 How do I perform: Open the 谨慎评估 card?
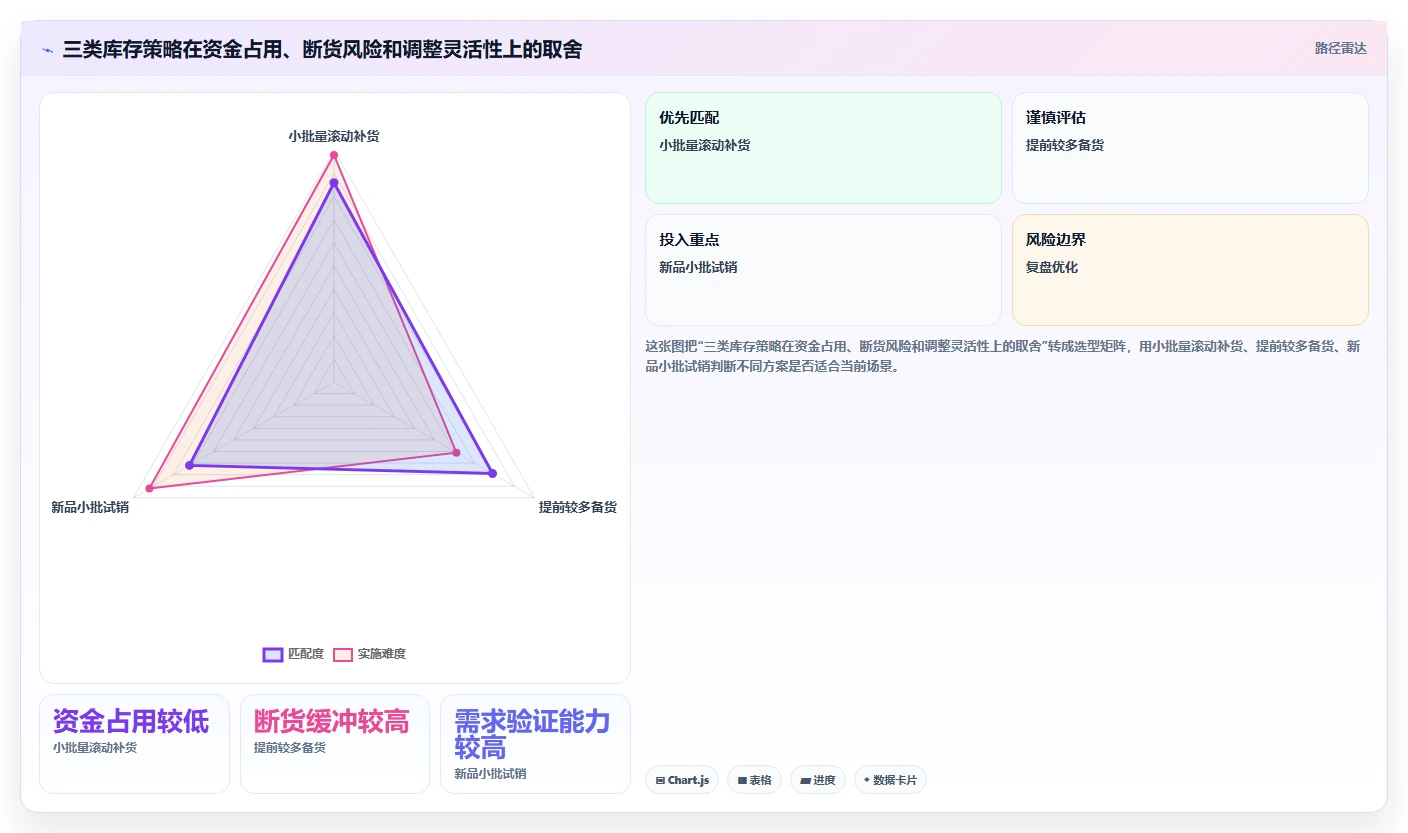click(1190, 148)
